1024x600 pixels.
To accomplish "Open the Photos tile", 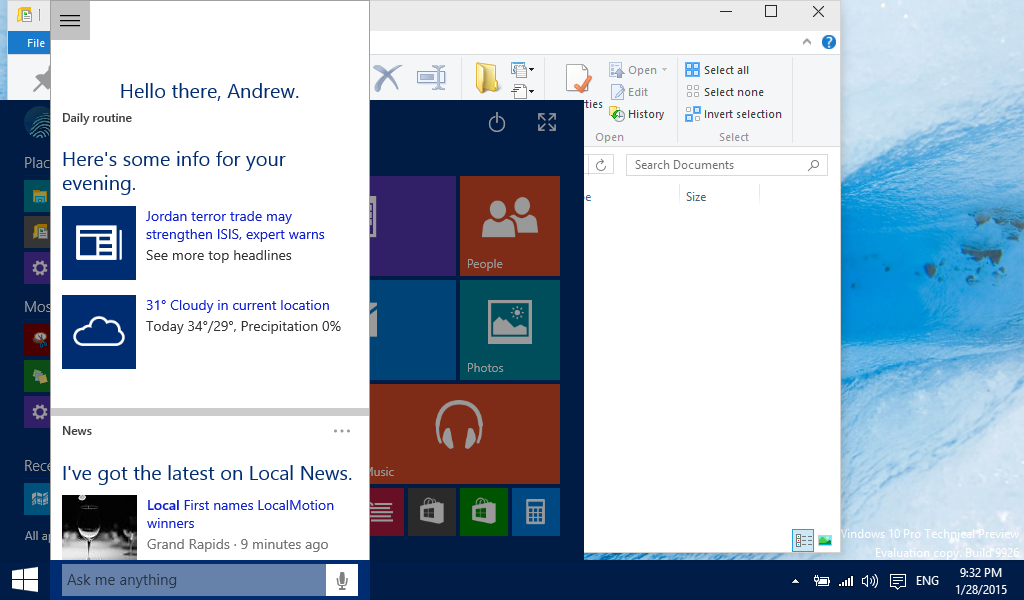I will (509, 330).
